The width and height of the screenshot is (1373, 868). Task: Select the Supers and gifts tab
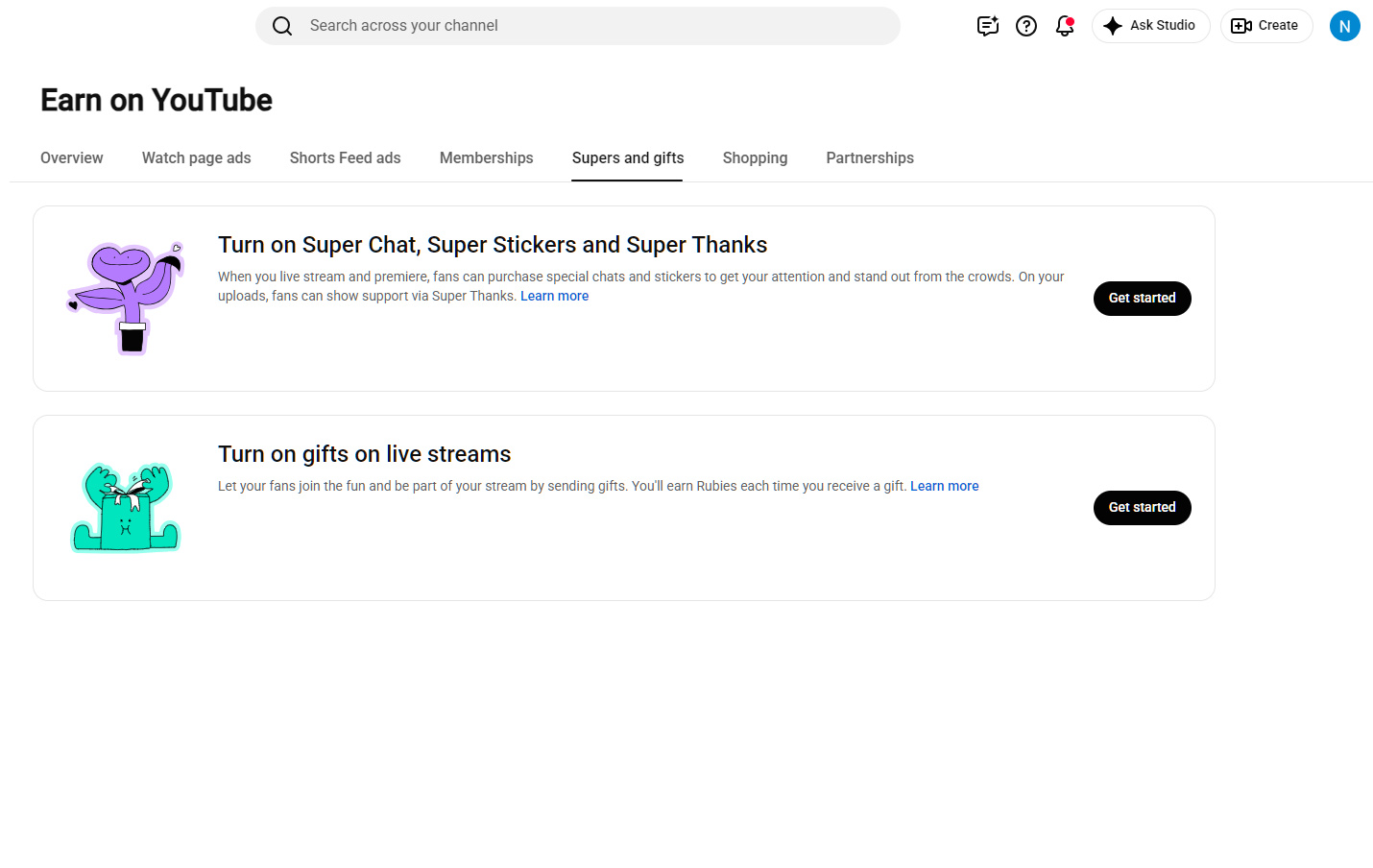click(628, 158)
